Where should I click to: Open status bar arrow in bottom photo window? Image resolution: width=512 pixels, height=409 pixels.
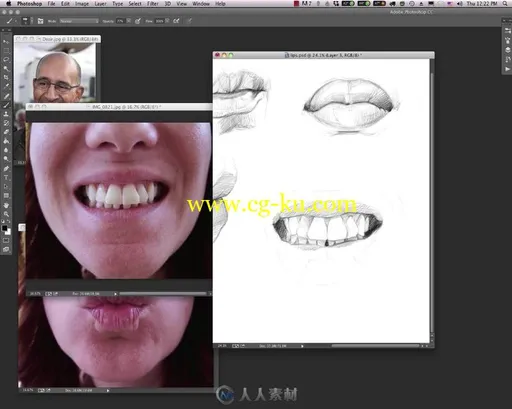[108, 390]
